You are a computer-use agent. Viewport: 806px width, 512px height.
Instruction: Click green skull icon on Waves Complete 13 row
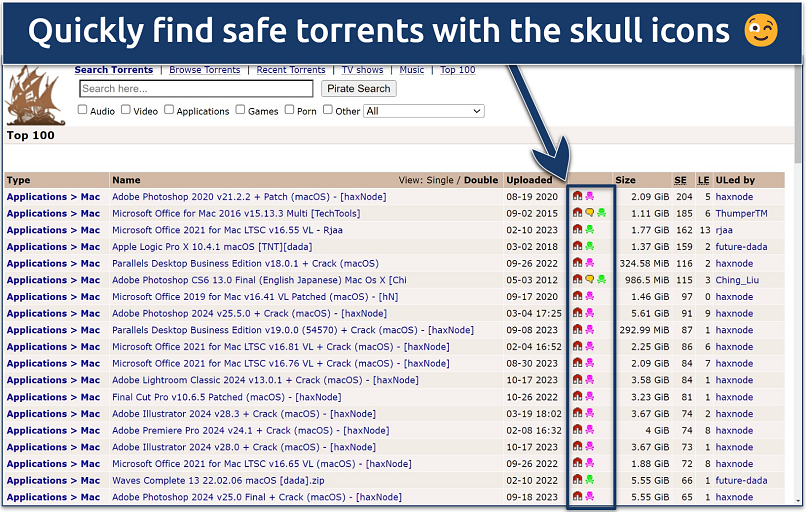(x=590, y=480)
